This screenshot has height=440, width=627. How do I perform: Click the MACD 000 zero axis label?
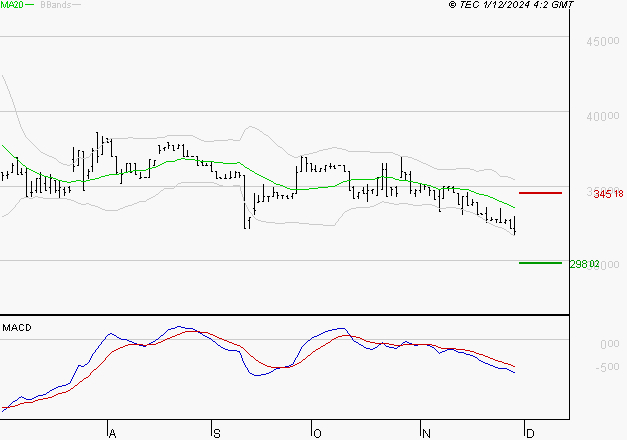pos(609,344)
